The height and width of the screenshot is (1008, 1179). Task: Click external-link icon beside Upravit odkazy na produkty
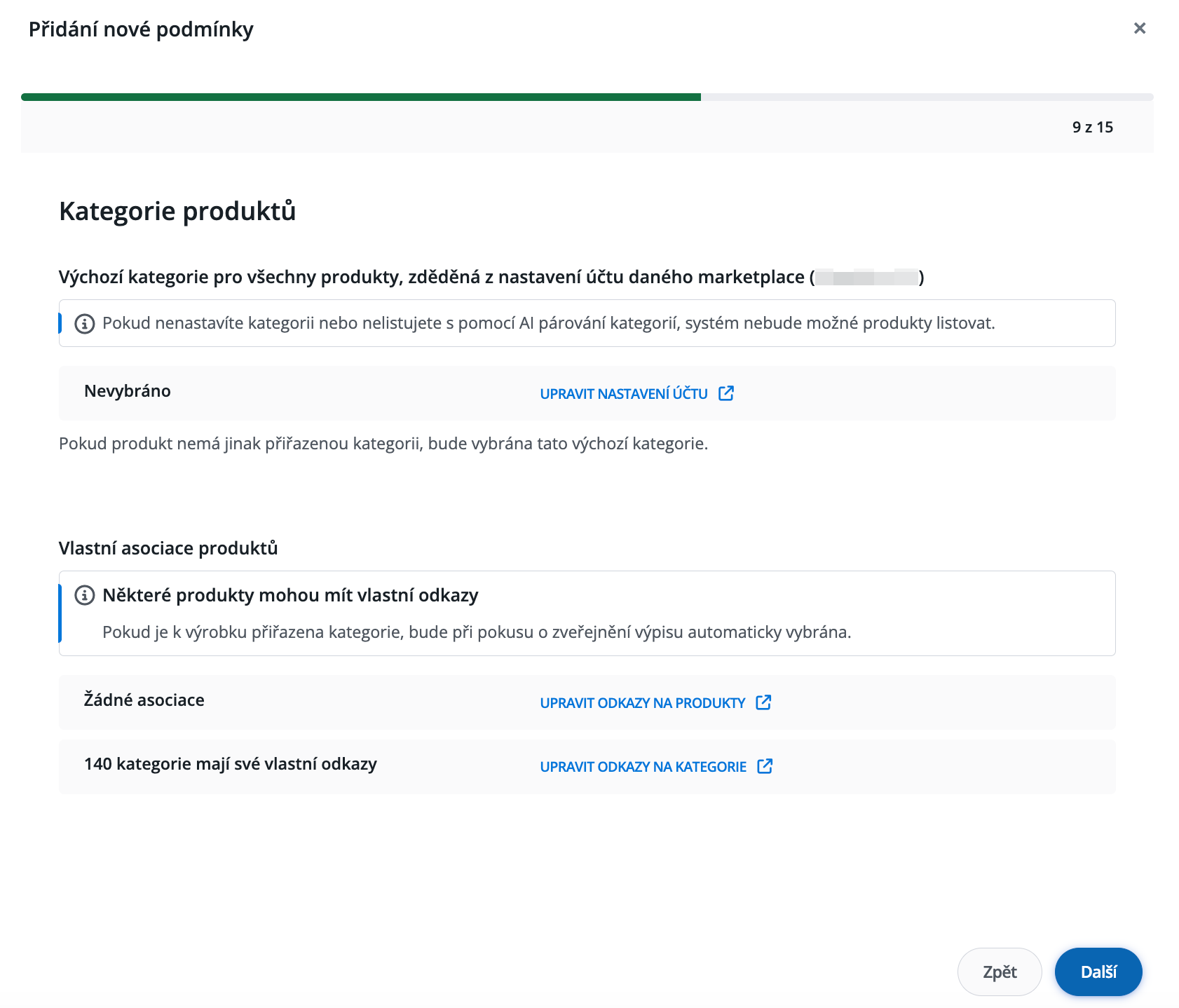[763, 702]
